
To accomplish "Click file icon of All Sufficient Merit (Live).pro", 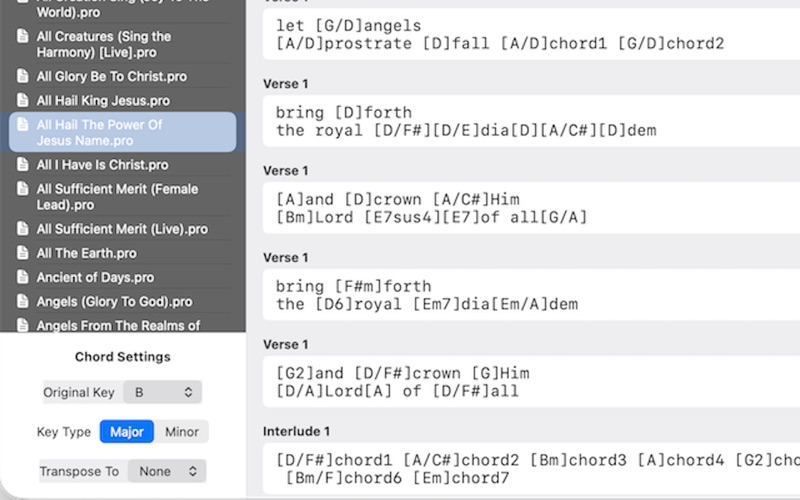I will coord(22,229).
